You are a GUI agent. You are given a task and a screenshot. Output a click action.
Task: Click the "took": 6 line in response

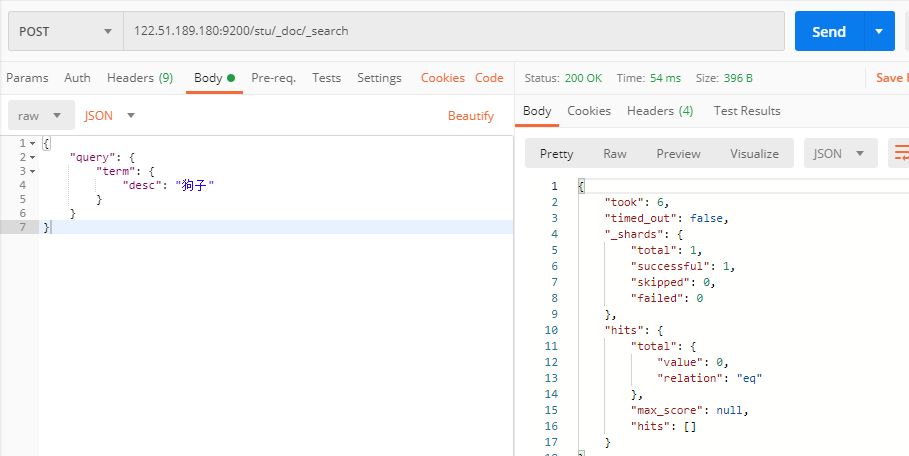tap(637, 202)
